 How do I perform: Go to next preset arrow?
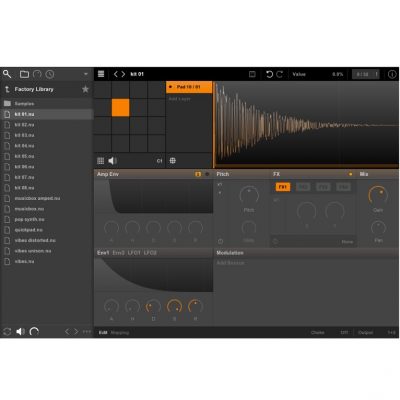(x=123, y=74)
